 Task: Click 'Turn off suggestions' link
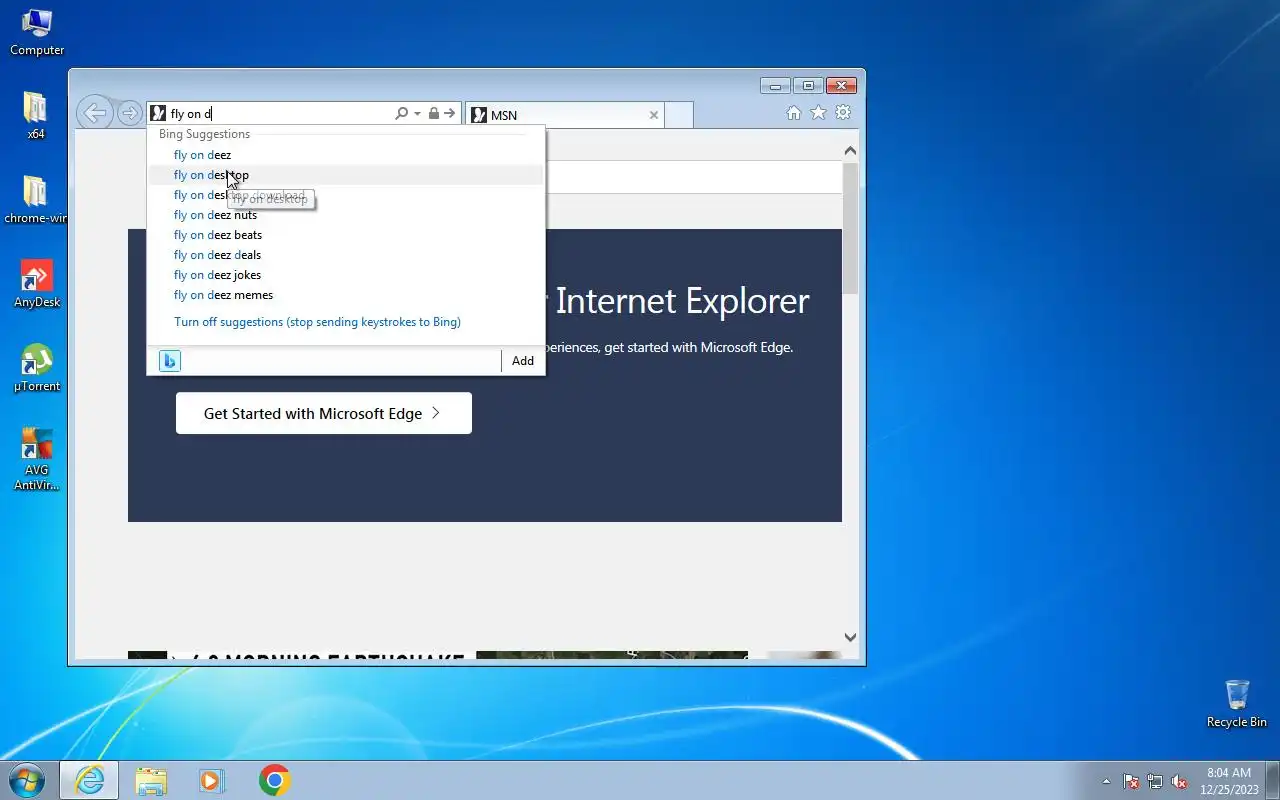pos(317,322)
